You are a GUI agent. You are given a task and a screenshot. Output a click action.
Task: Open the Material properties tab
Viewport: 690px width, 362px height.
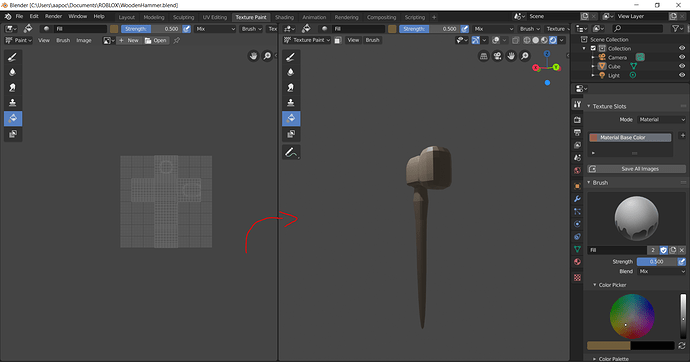tap(577, 262)
